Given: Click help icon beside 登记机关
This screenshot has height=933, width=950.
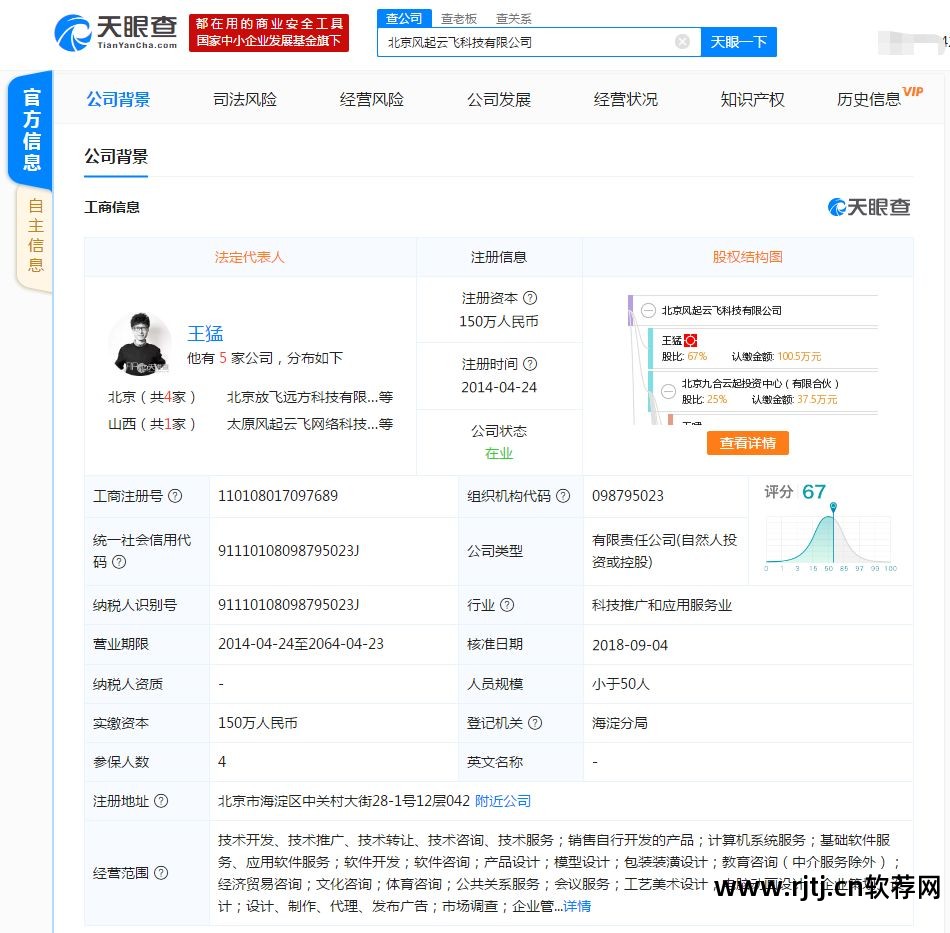Looking at the screenshot, I should click(x=535, y=723).
